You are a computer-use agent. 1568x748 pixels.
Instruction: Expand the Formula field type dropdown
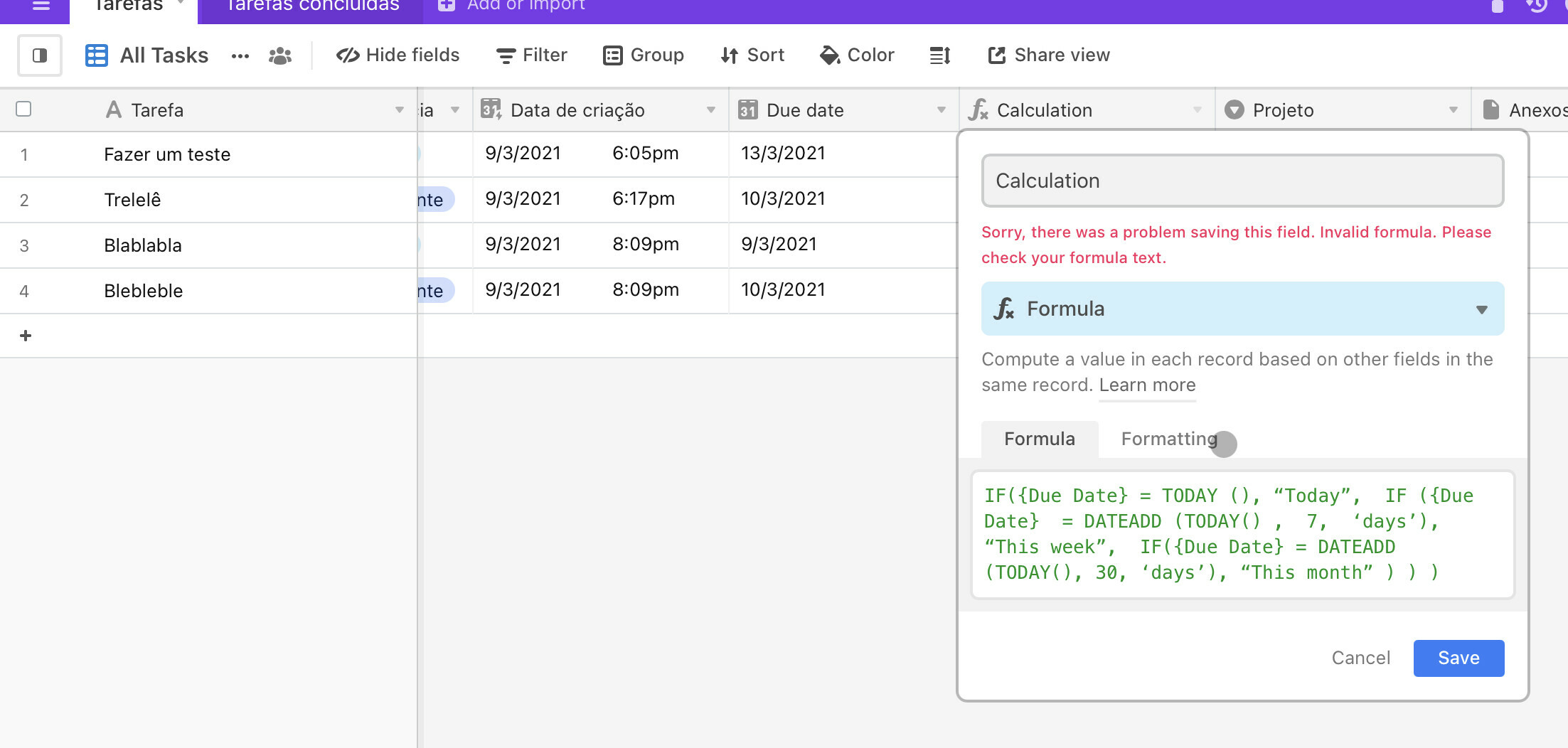click(1243, 309)
